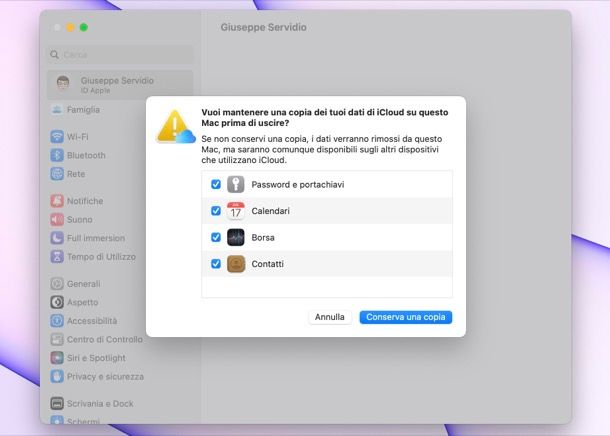This screenshot has width=610, height=436.
Task: Select Siri e Spotlight label
Action: tap(96, 358)
